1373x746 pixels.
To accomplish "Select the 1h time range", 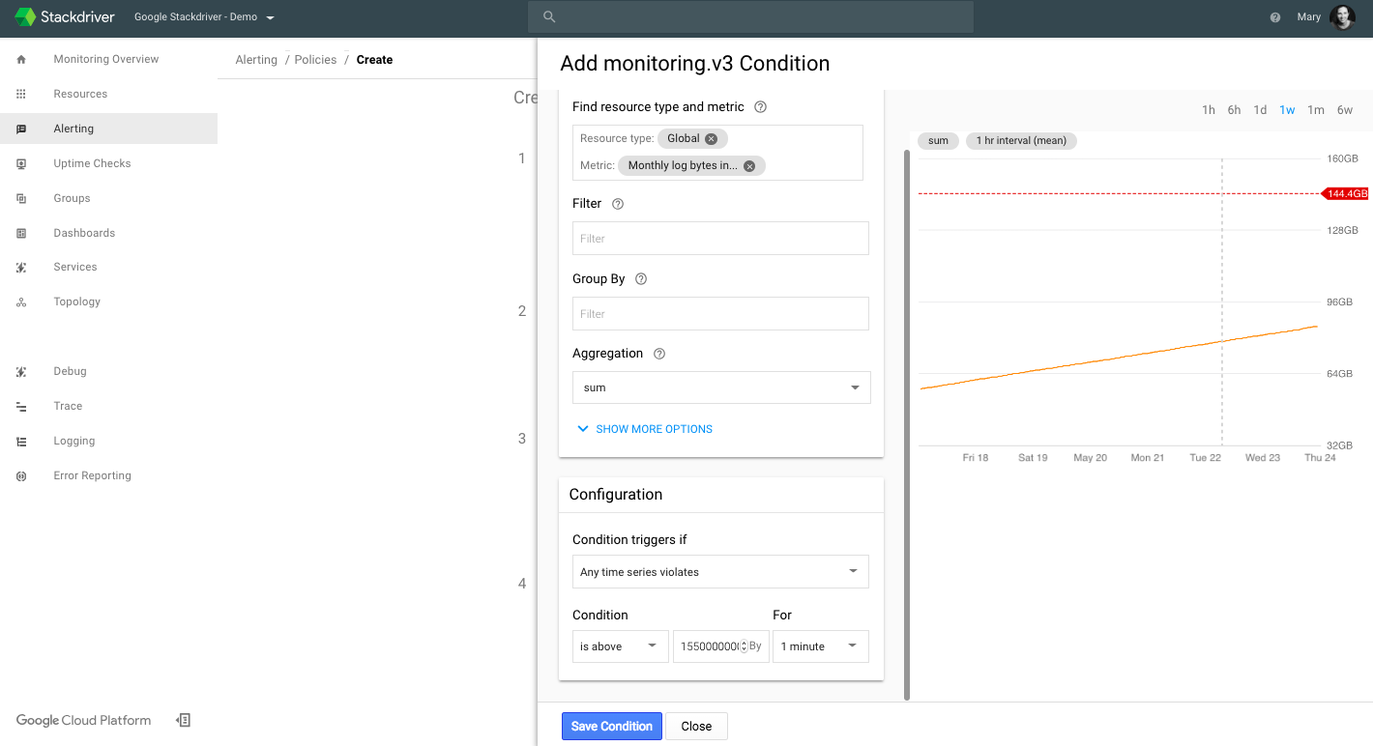I will click(1208, 110).
